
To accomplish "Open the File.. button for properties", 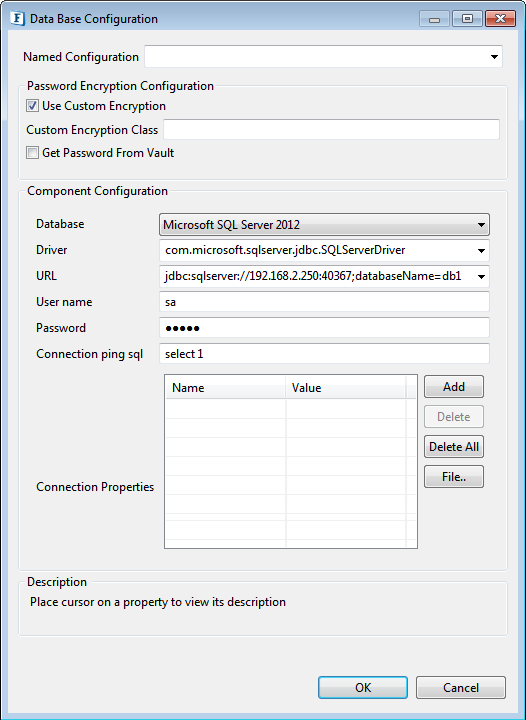I will click(x=453, y=477).
